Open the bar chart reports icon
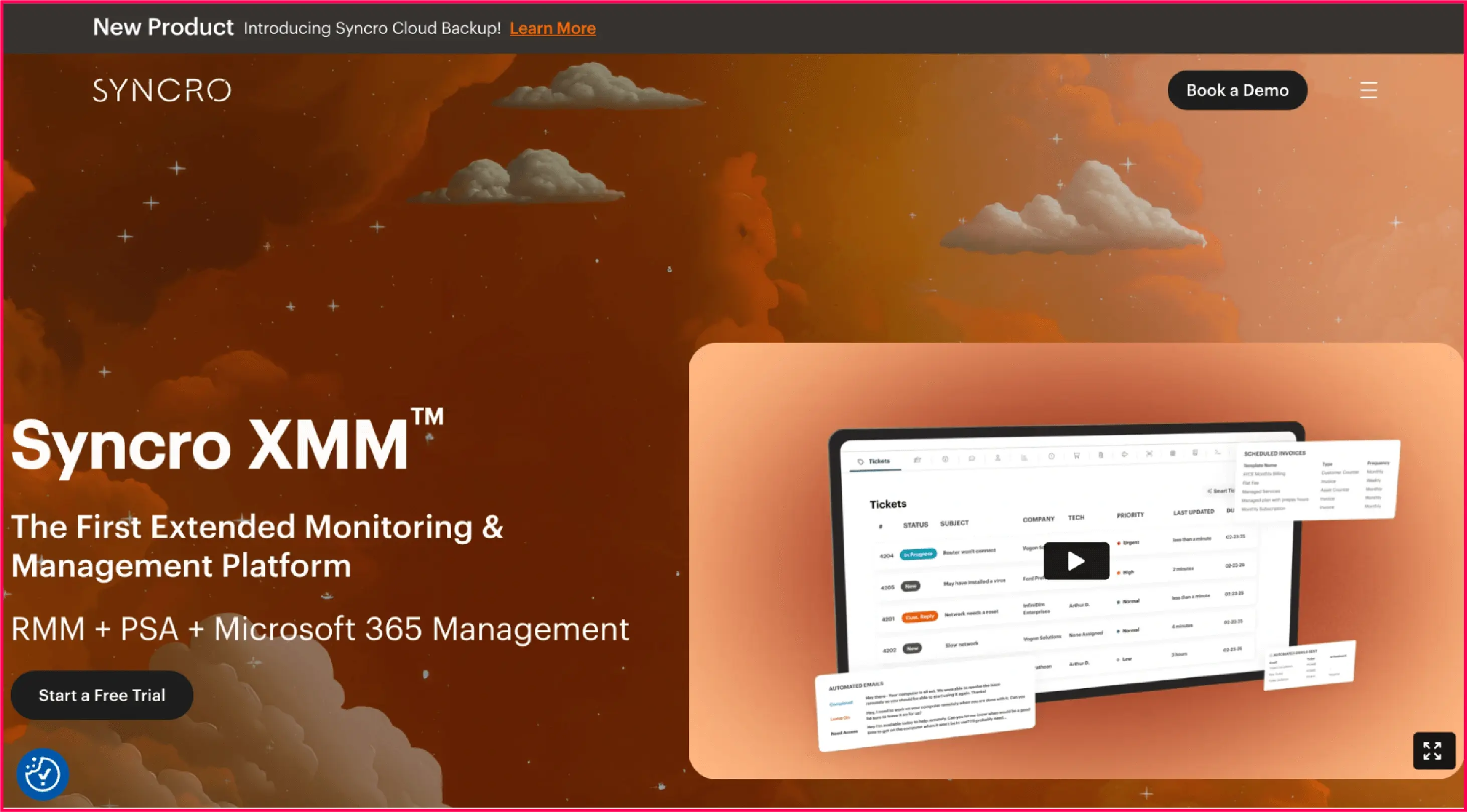Screen dimensions: 1467x812 [x=1024, y=458]
